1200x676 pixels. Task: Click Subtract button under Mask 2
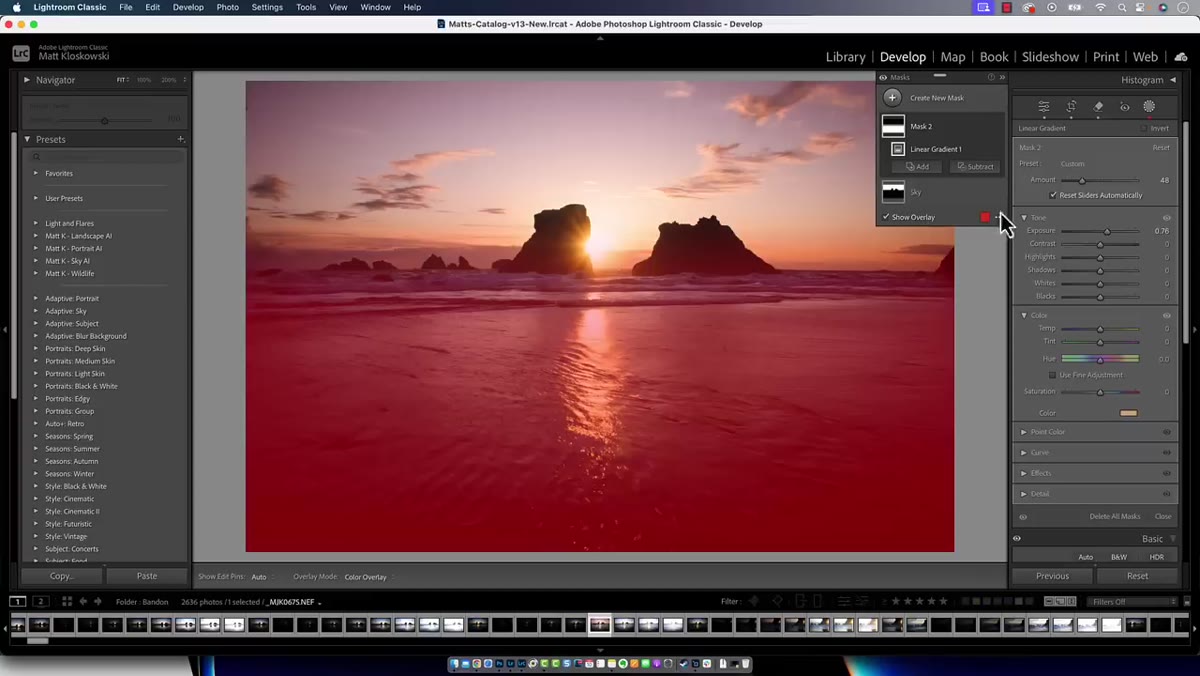[x=975, y=166]
